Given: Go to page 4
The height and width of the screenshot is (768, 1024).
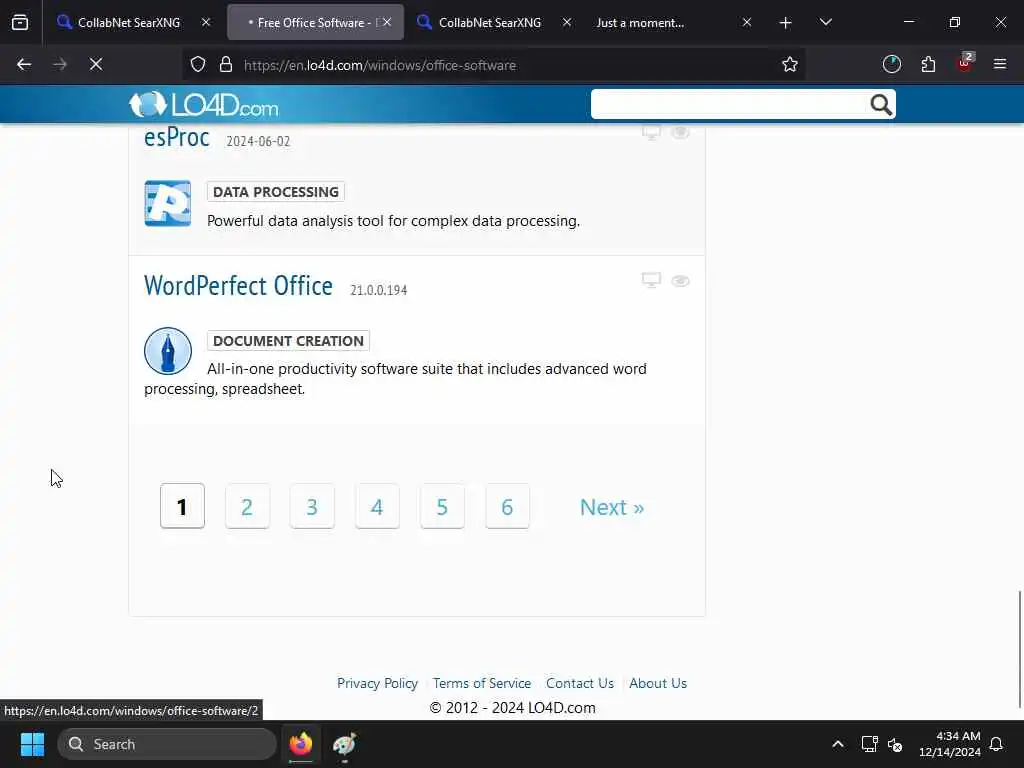Looking at the screenshot, I should (377, 506).
